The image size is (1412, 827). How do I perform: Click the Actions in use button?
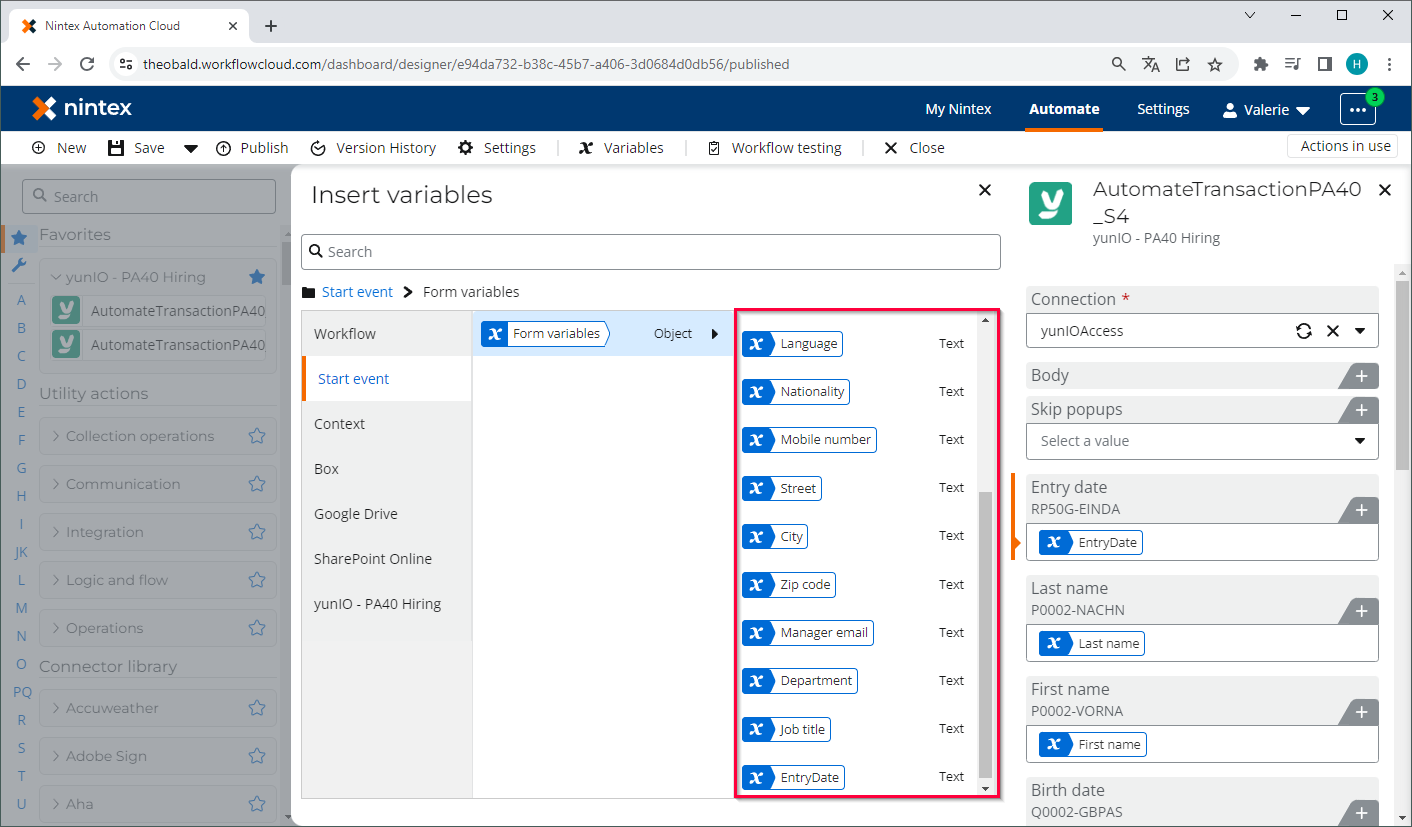[1342, 145]
